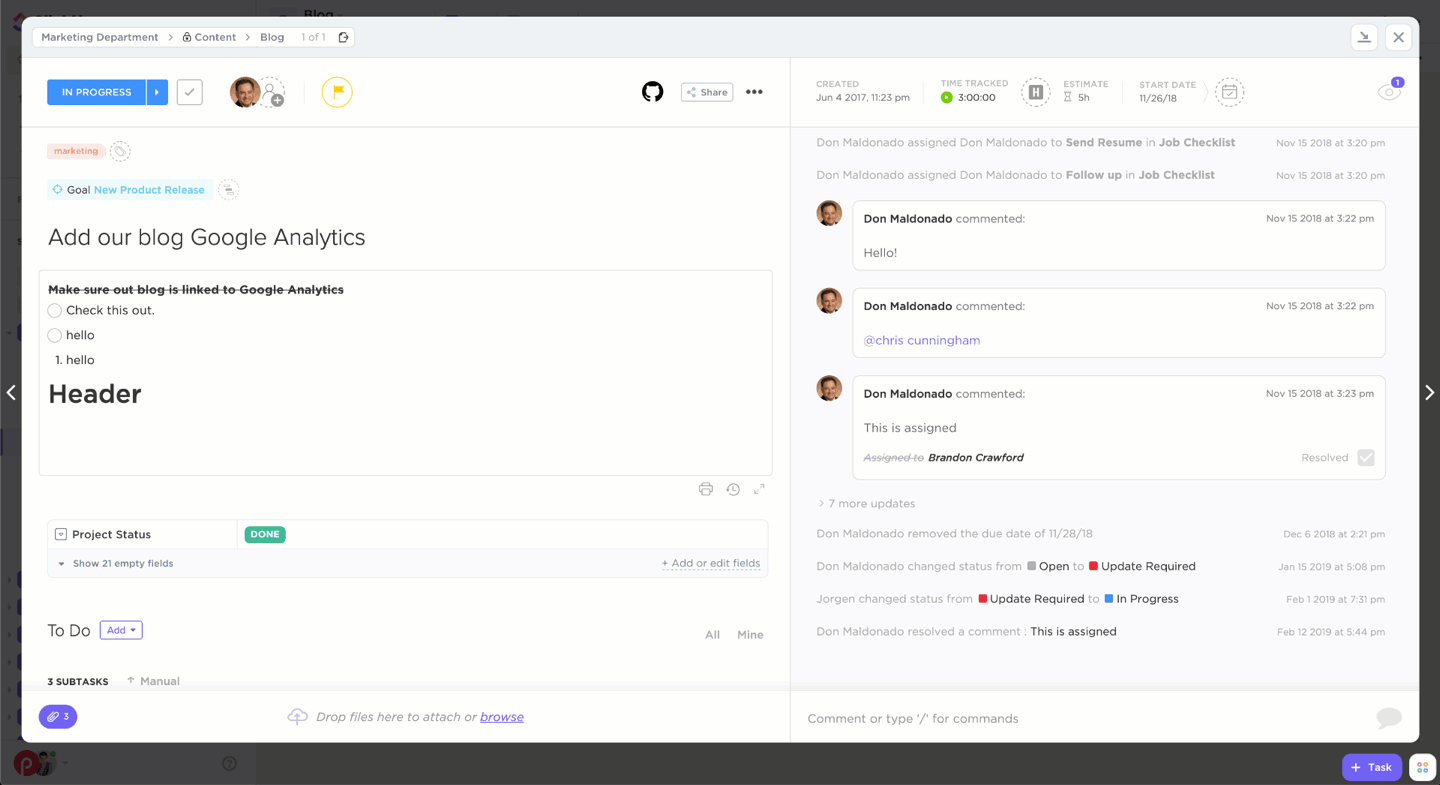Click the comment input field
The image size is (1440, 785).
point(1080,718)
